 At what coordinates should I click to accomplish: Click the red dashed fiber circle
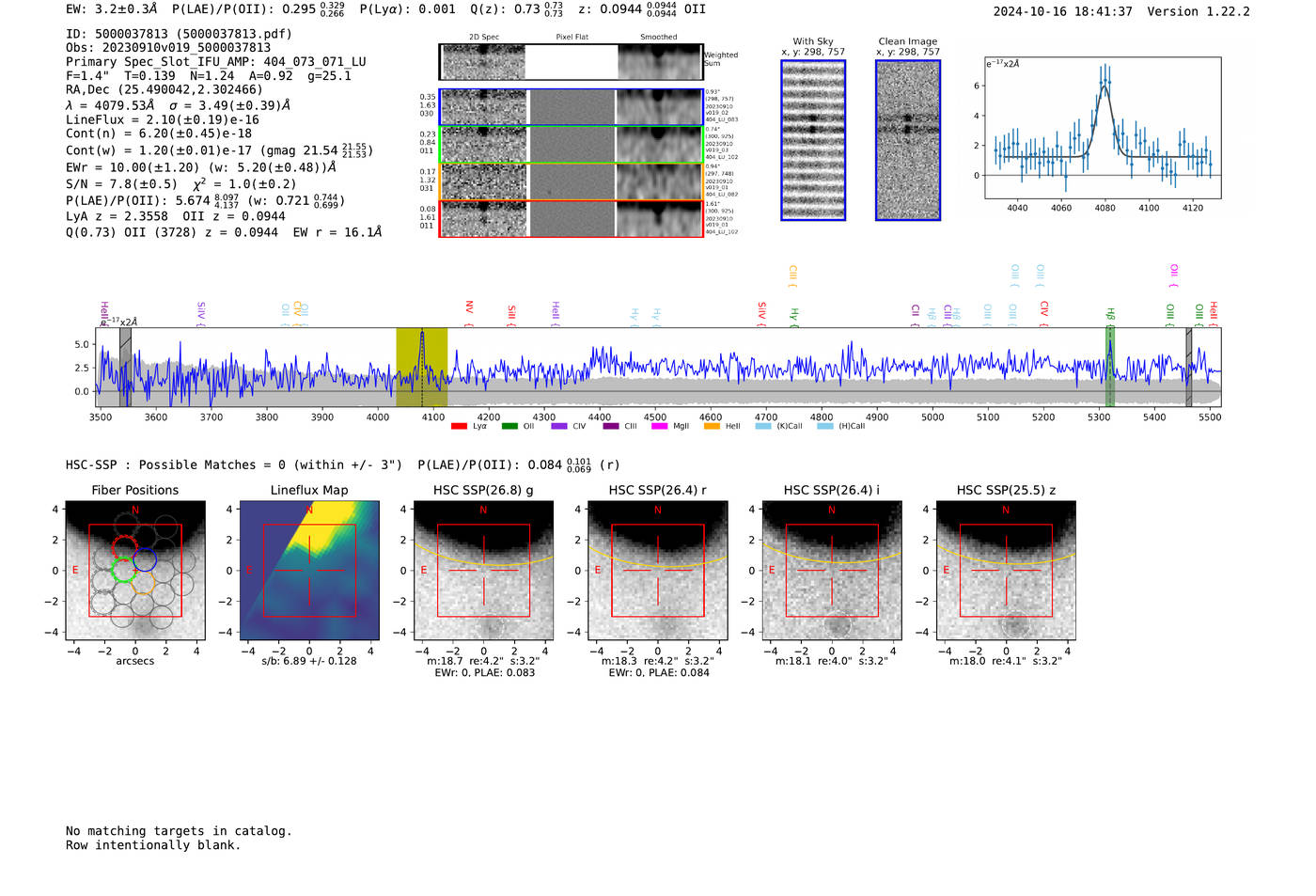pyautogui.click(x=124, y=547)
